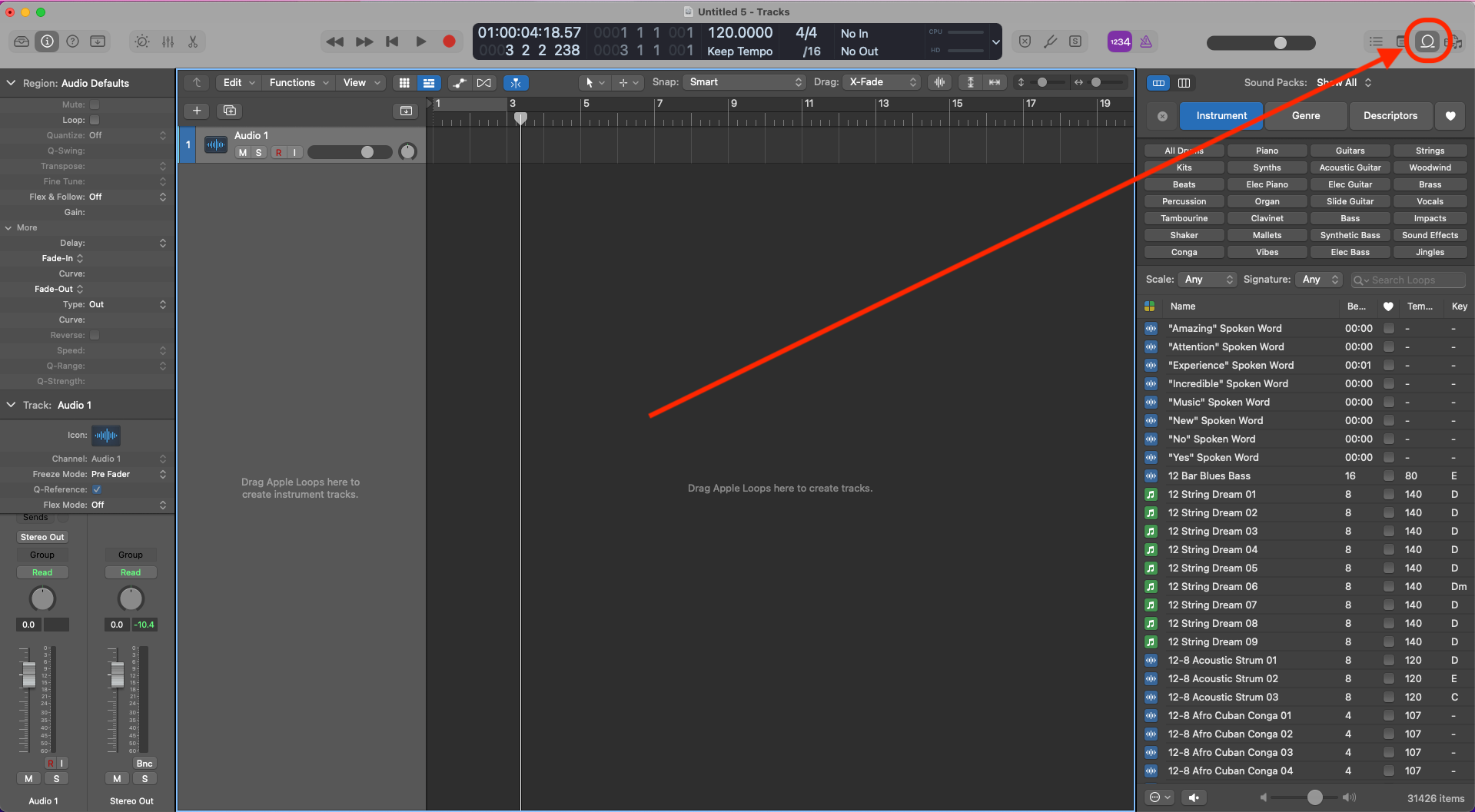The image size is (1475, 812).
Task: Open the Snap mode dropdown
Action: (x=742, y=81)
